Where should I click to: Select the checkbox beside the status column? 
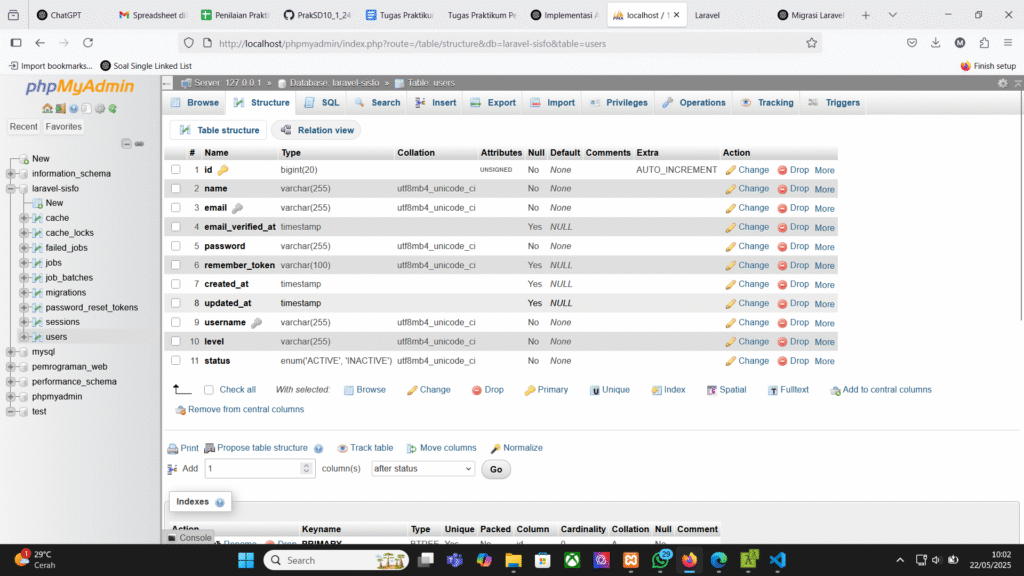pyautogui.click(x=176, y=360)
